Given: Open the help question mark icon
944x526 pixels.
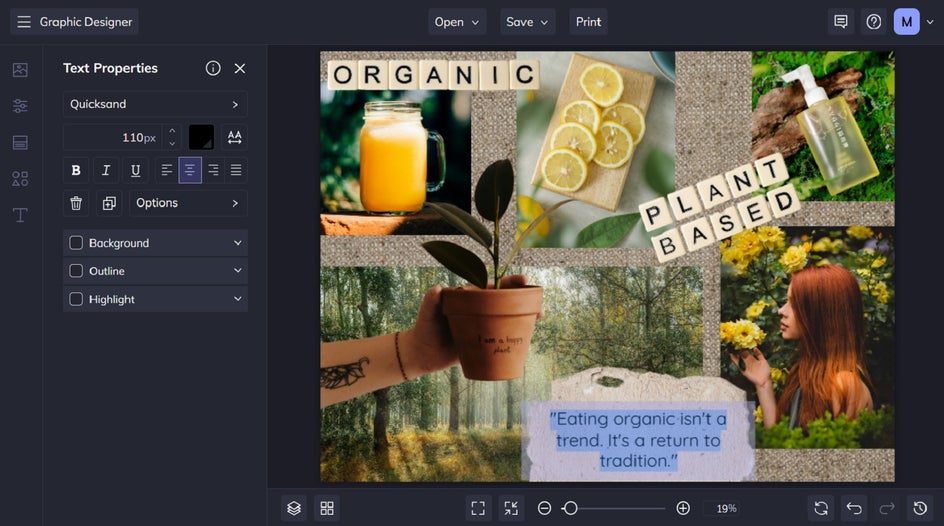Looking at the screenshot, I should (874, 22).
